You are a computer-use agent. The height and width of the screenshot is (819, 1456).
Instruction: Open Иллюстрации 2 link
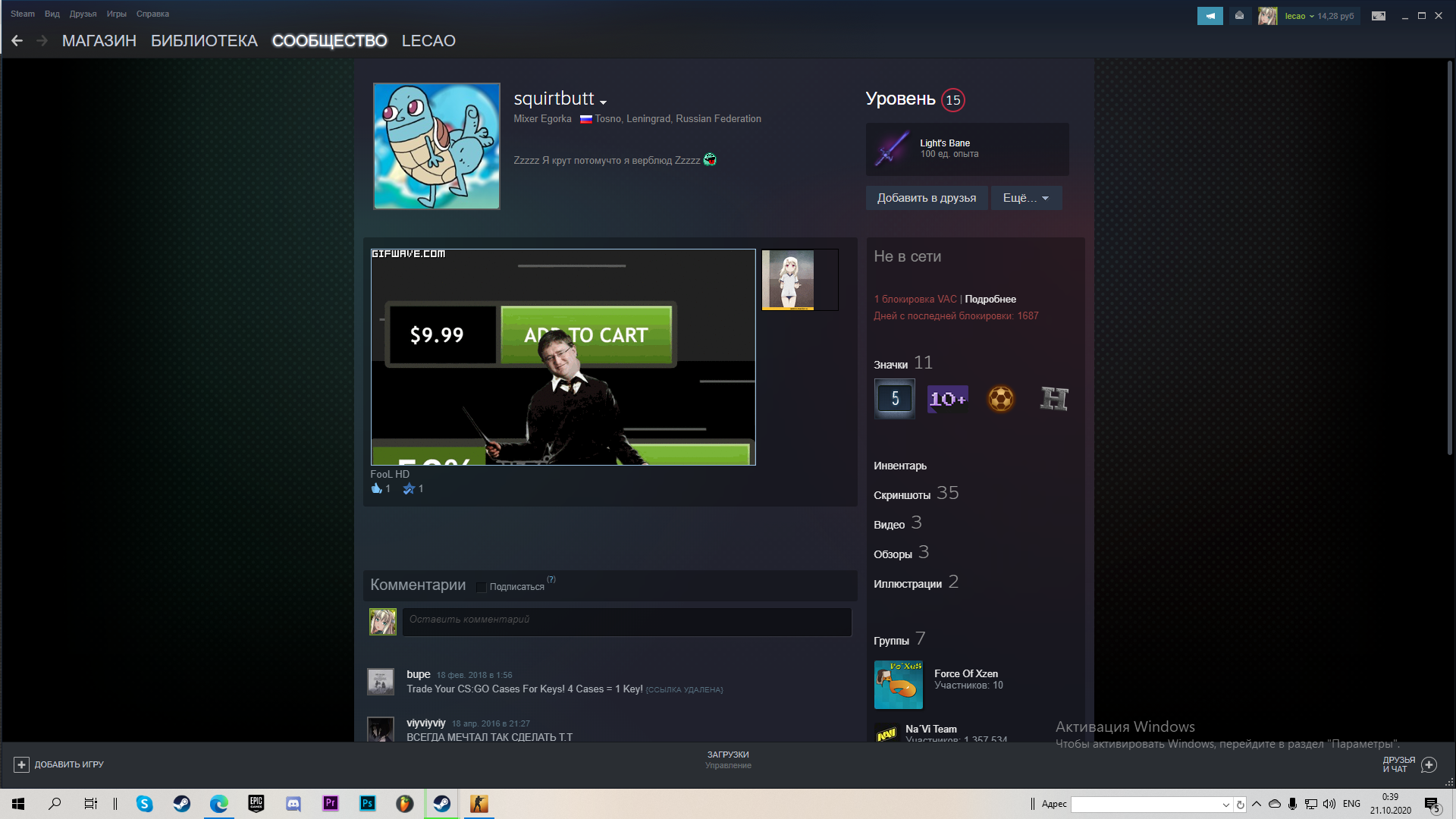[916, 582]
